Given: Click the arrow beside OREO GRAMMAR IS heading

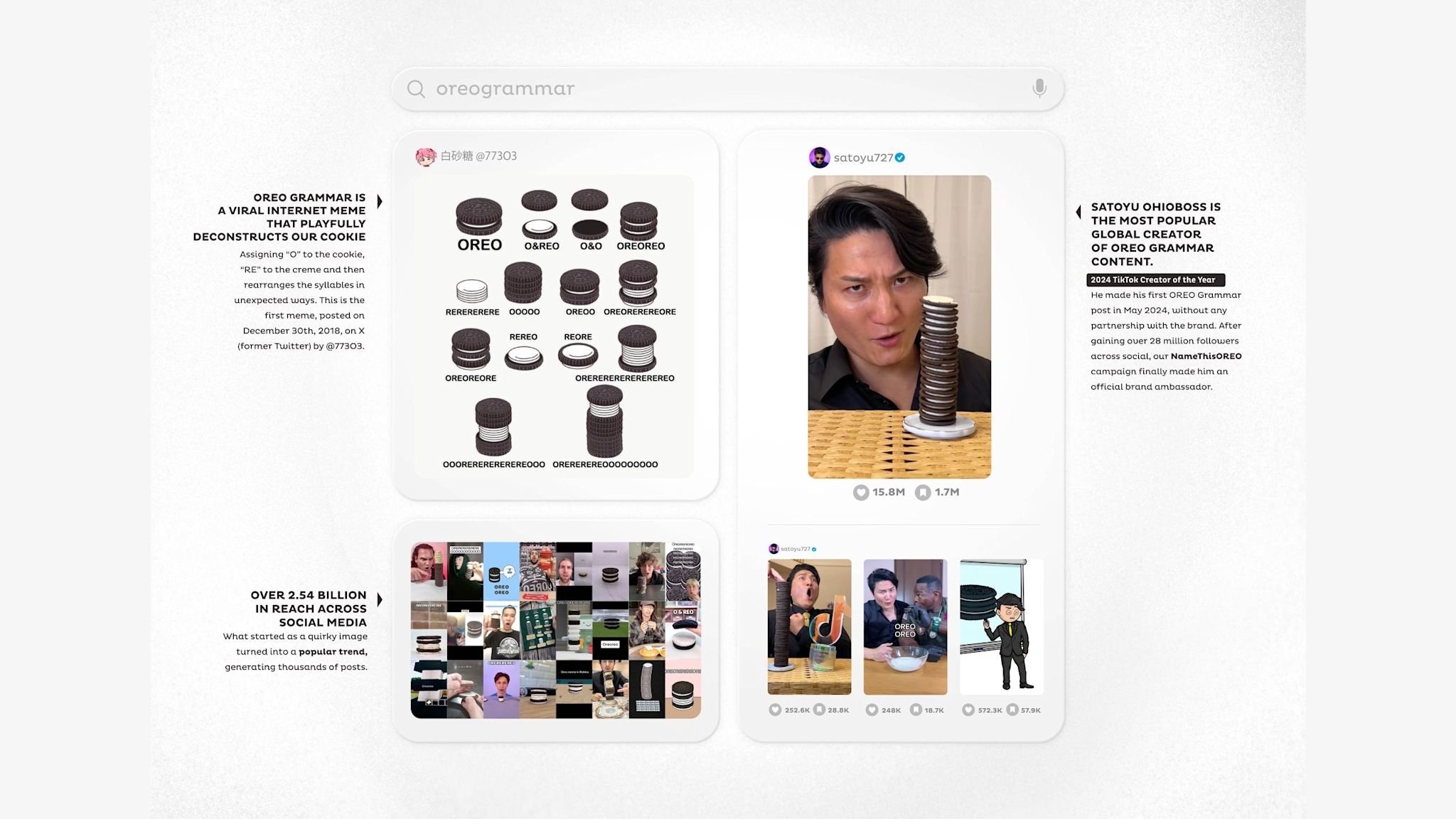Looking at the screenshot, I should coord(380,201).
